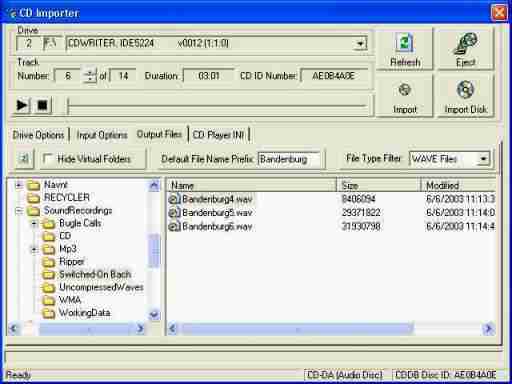
Task: Toggle Hide Virtual Folders checkbox
Action: tap(48, 159)
